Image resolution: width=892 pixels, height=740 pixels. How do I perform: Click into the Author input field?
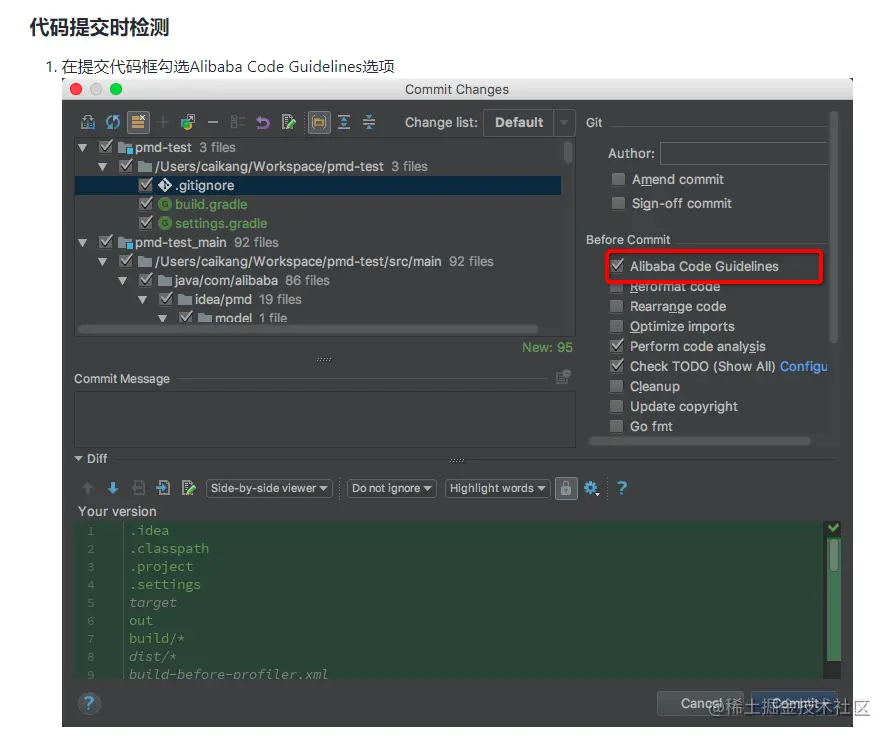(744, 153)
